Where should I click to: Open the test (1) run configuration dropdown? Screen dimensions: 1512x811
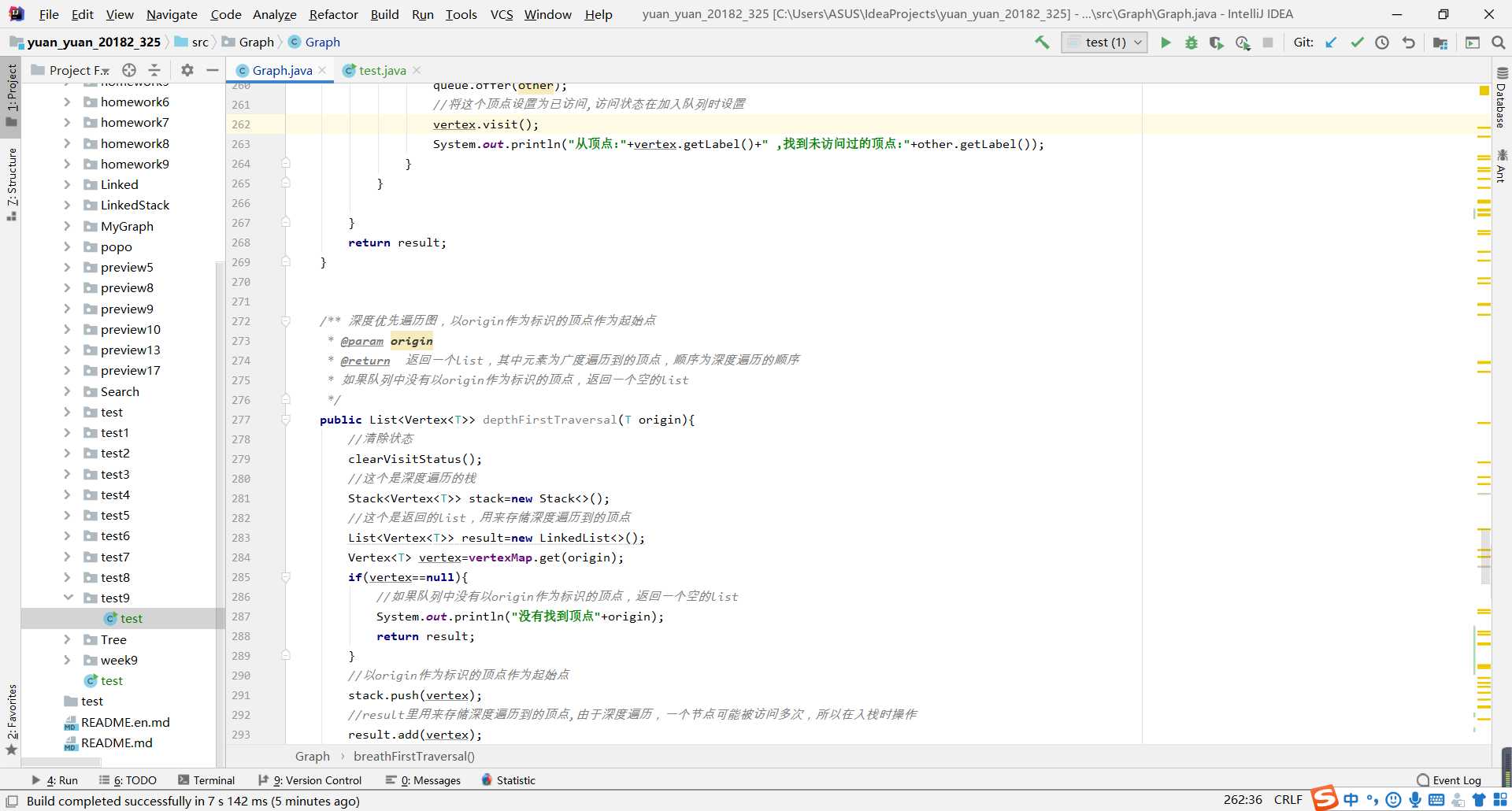1104,43
